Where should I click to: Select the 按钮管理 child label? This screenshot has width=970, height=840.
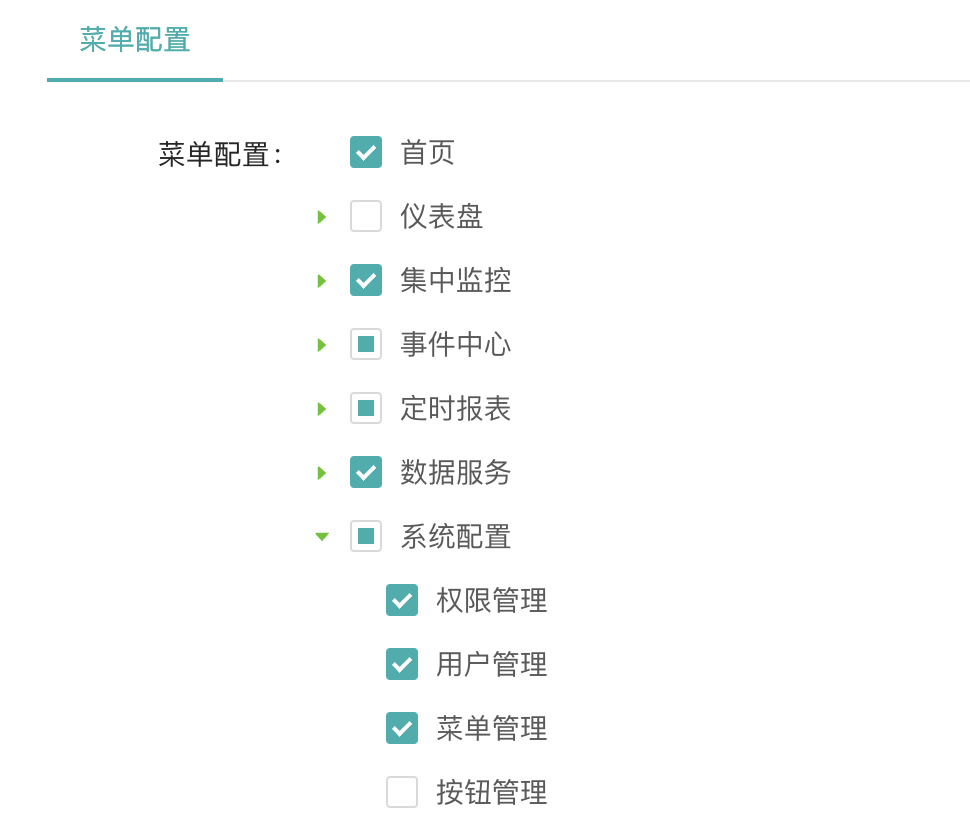492,792
